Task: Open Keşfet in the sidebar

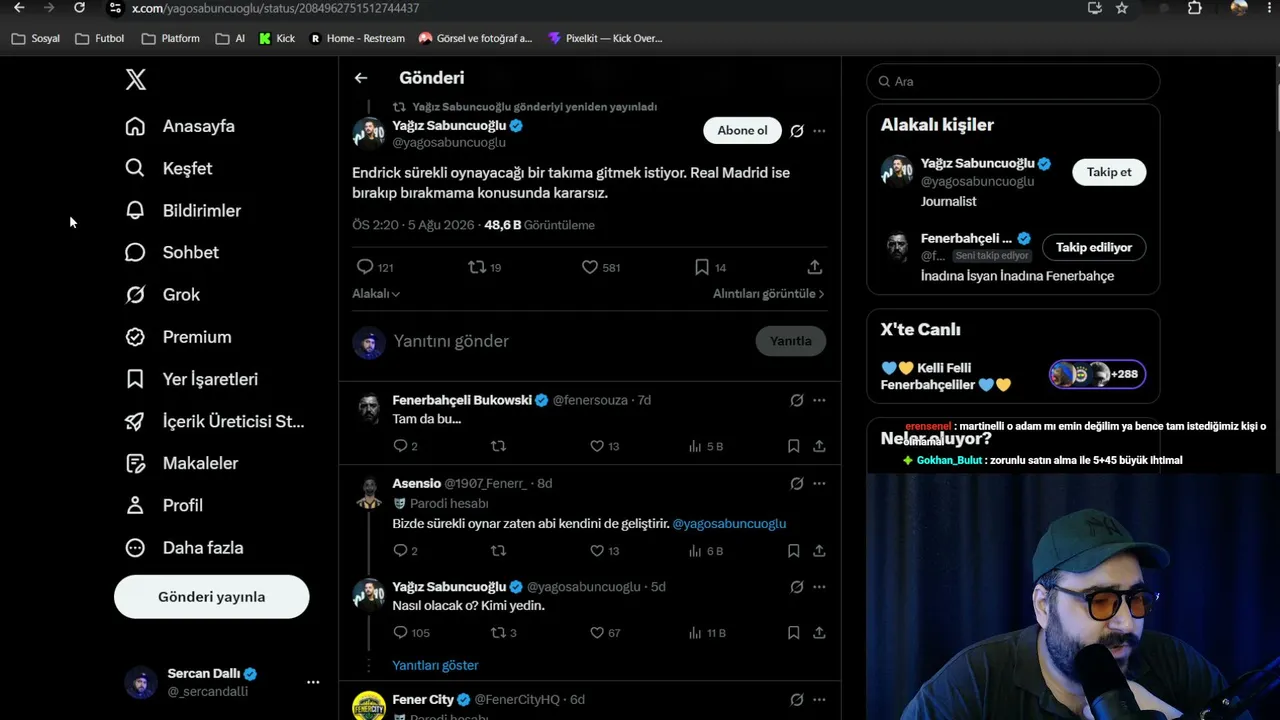Action: point(169,168)
